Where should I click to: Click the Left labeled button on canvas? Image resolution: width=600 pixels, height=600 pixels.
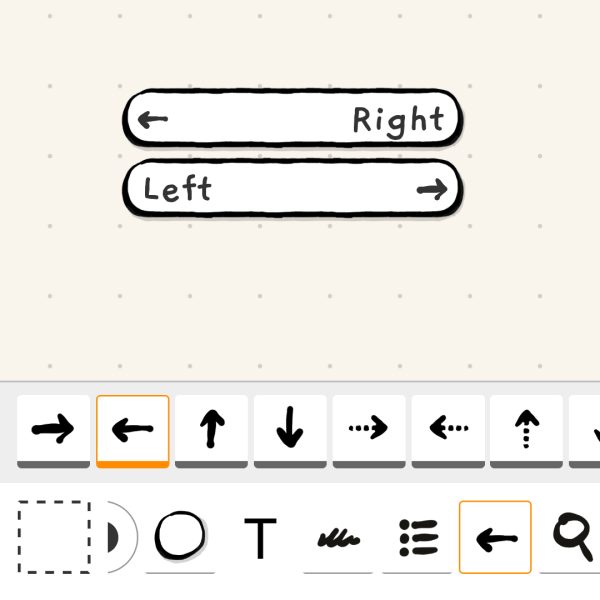293,189
